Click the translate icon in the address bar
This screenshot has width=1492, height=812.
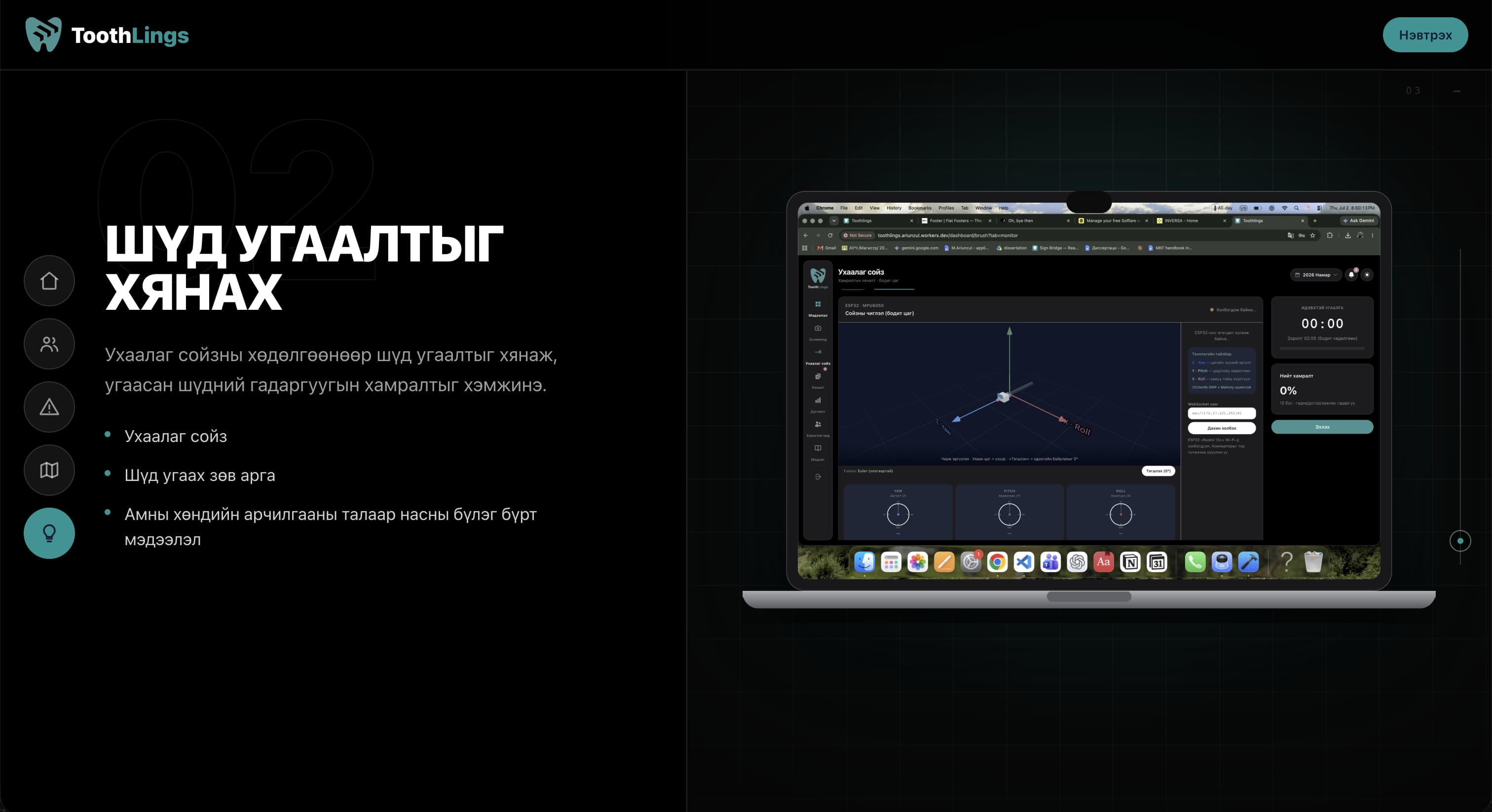click(1290, 235)
